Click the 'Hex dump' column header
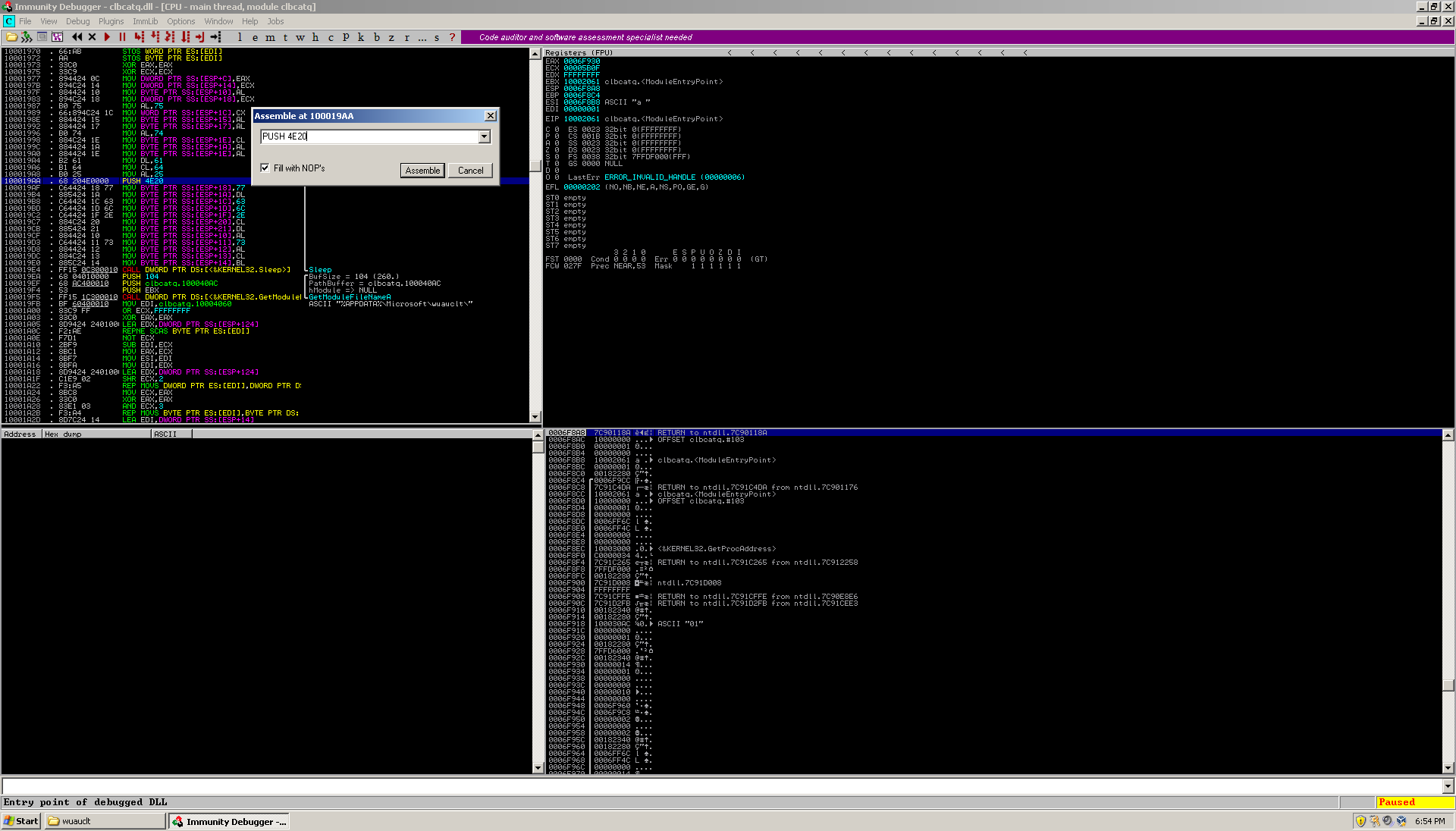 [x=96, y=434]
